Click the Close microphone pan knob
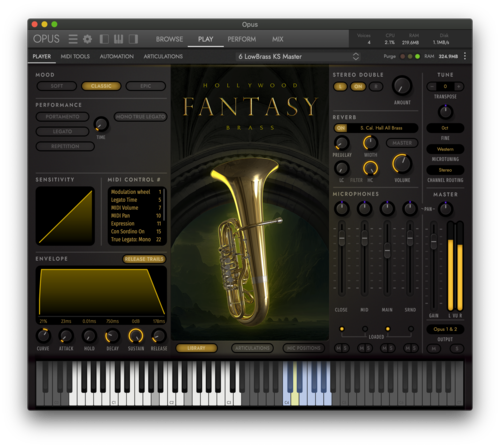 coord(342,209)
